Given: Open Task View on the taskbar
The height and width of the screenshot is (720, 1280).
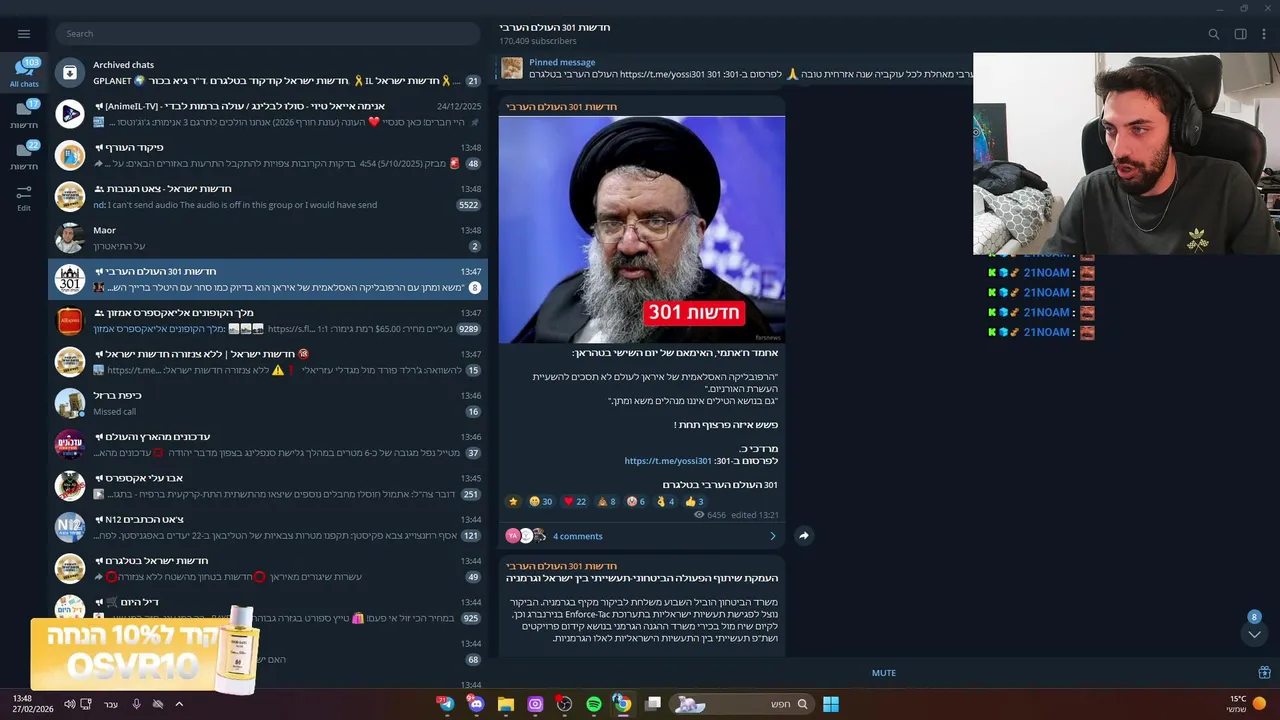Looking at the screenshot, I should point(653,704).
